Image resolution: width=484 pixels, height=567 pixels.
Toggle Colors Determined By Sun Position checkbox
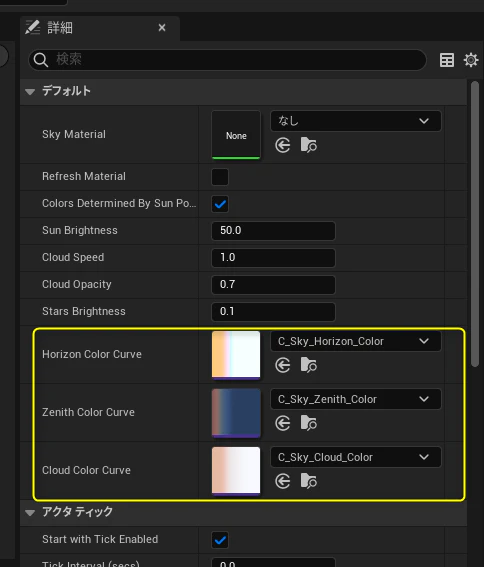pyautogui.click(x=220, y=204)
